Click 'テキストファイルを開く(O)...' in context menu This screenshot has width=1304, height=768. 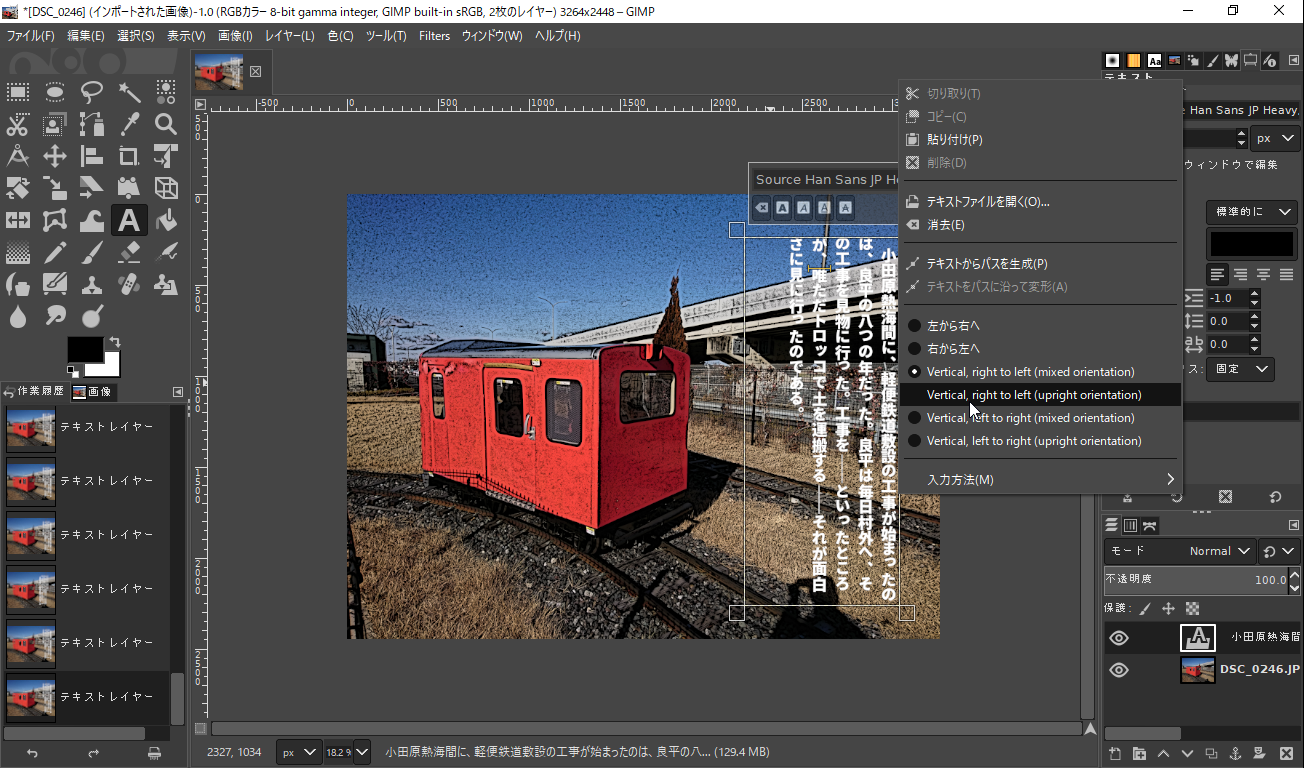[987, 202]
